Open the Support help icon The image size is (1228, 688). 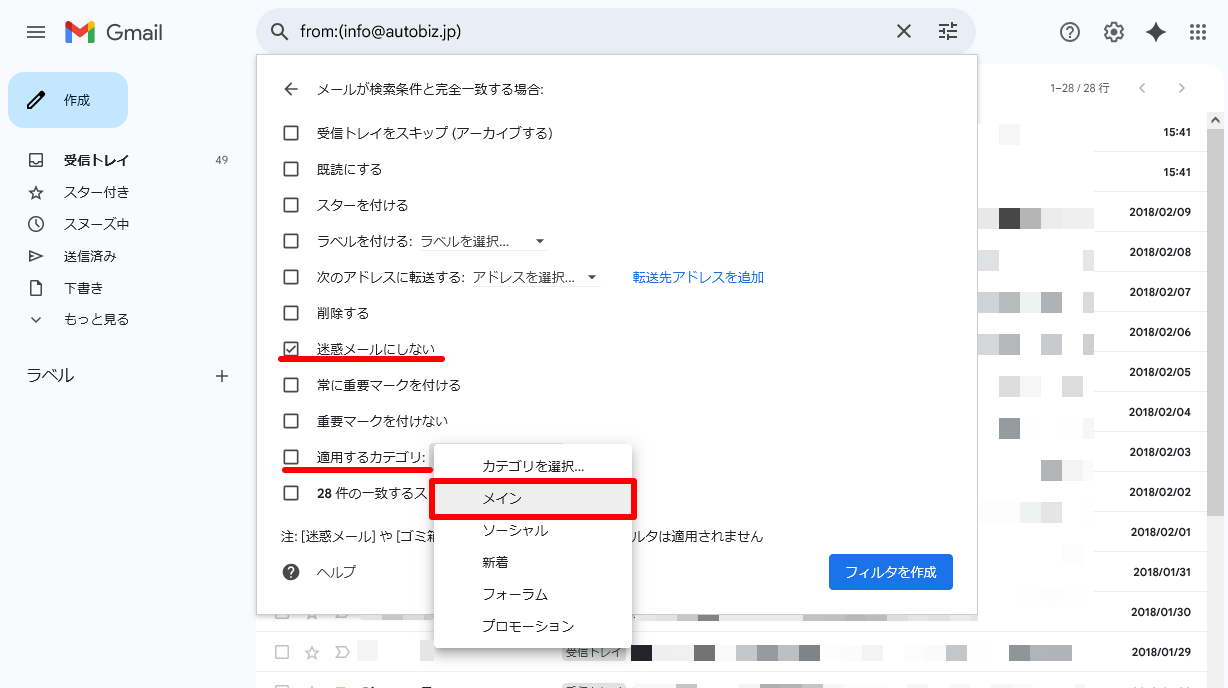[1069, 32]
